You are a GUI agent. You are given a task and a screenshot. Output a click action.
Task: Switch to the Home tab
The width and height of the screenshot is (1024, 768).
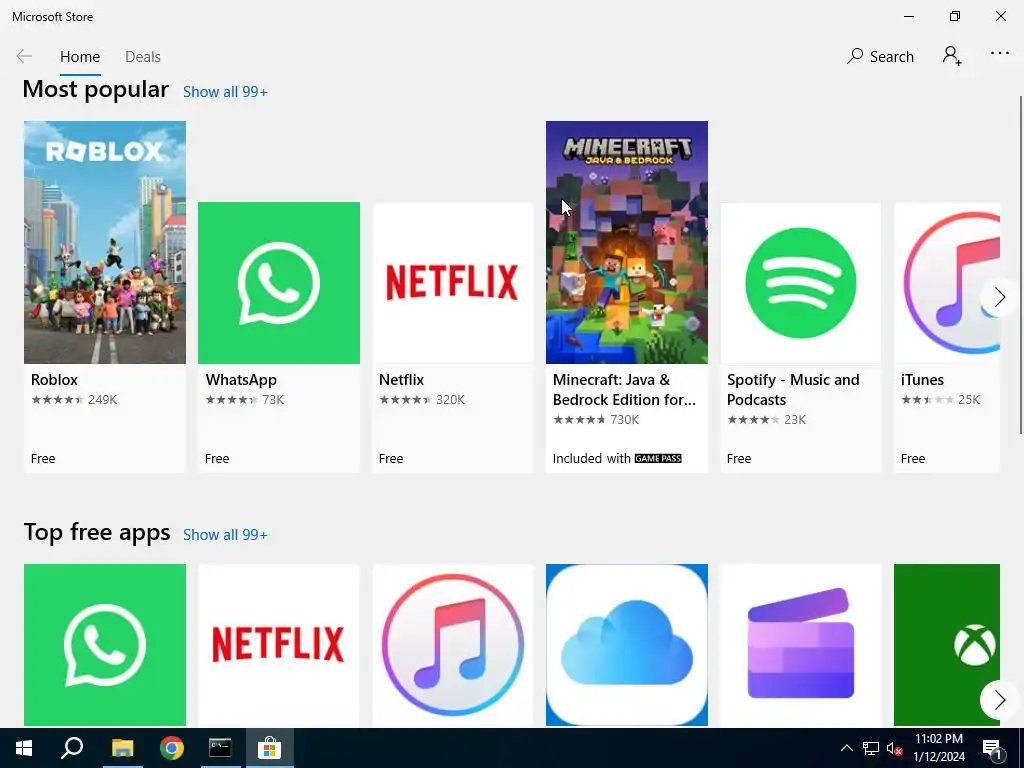[x=80, y=57]
